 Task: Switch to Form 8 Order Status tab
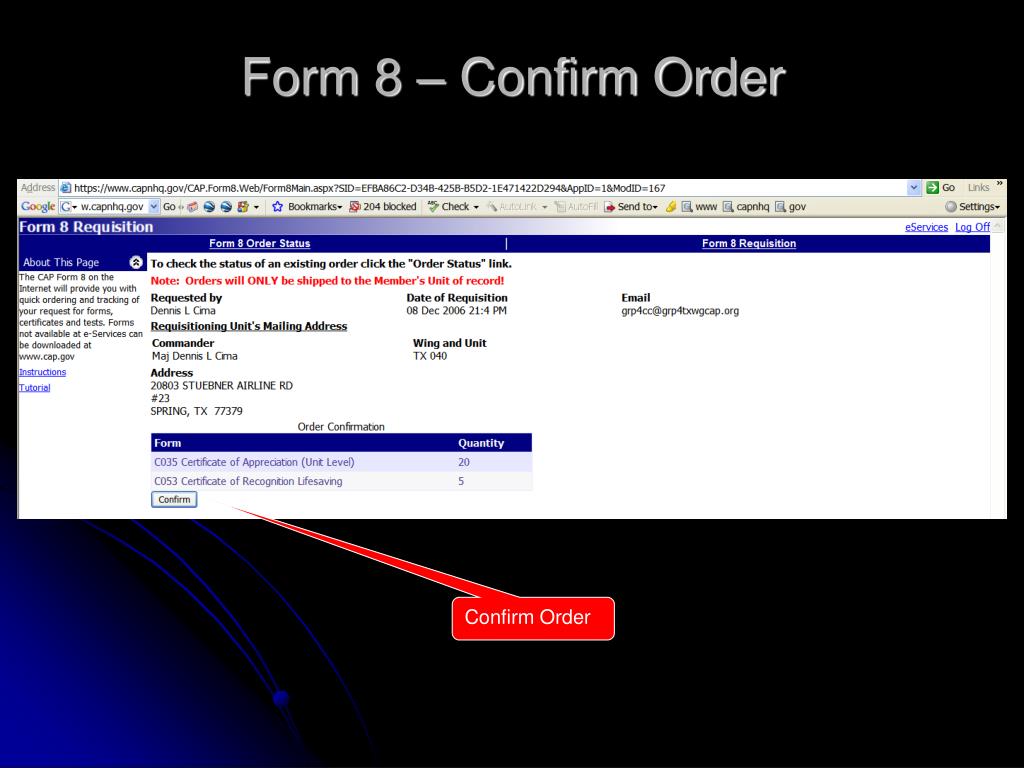[x=259, y=244]
